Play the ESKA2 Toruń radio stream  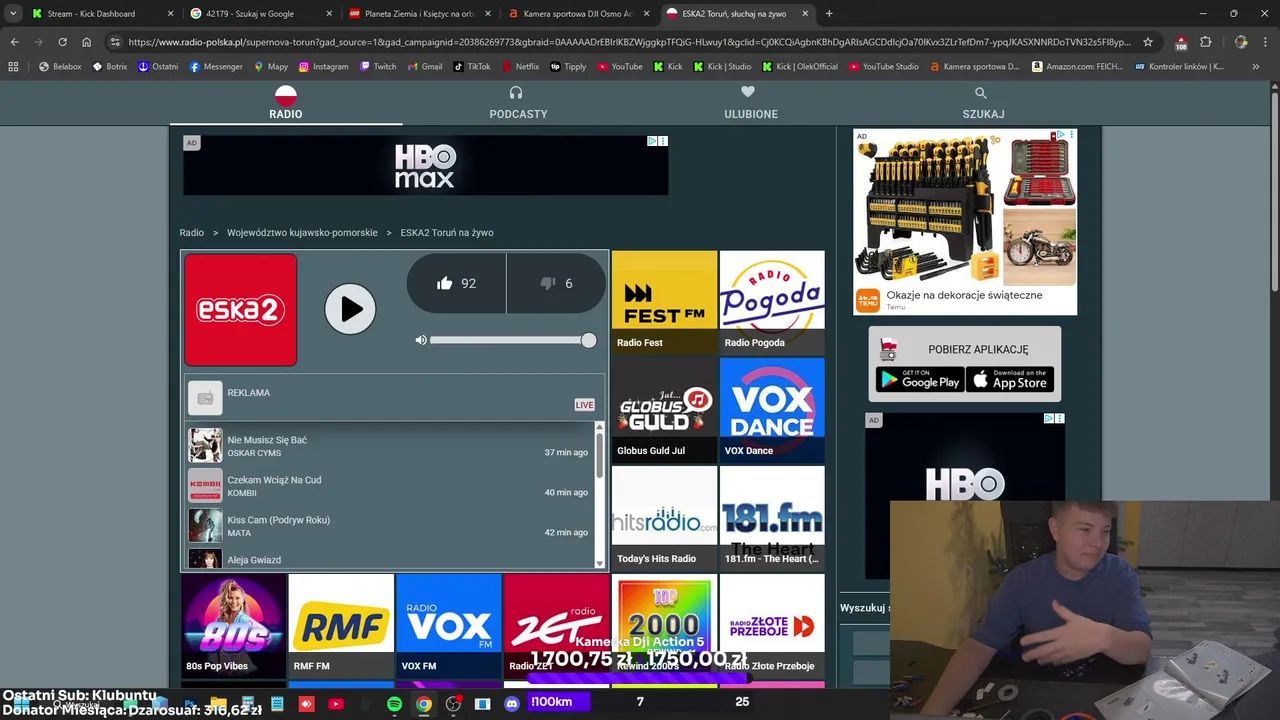(x=350, y=309)
